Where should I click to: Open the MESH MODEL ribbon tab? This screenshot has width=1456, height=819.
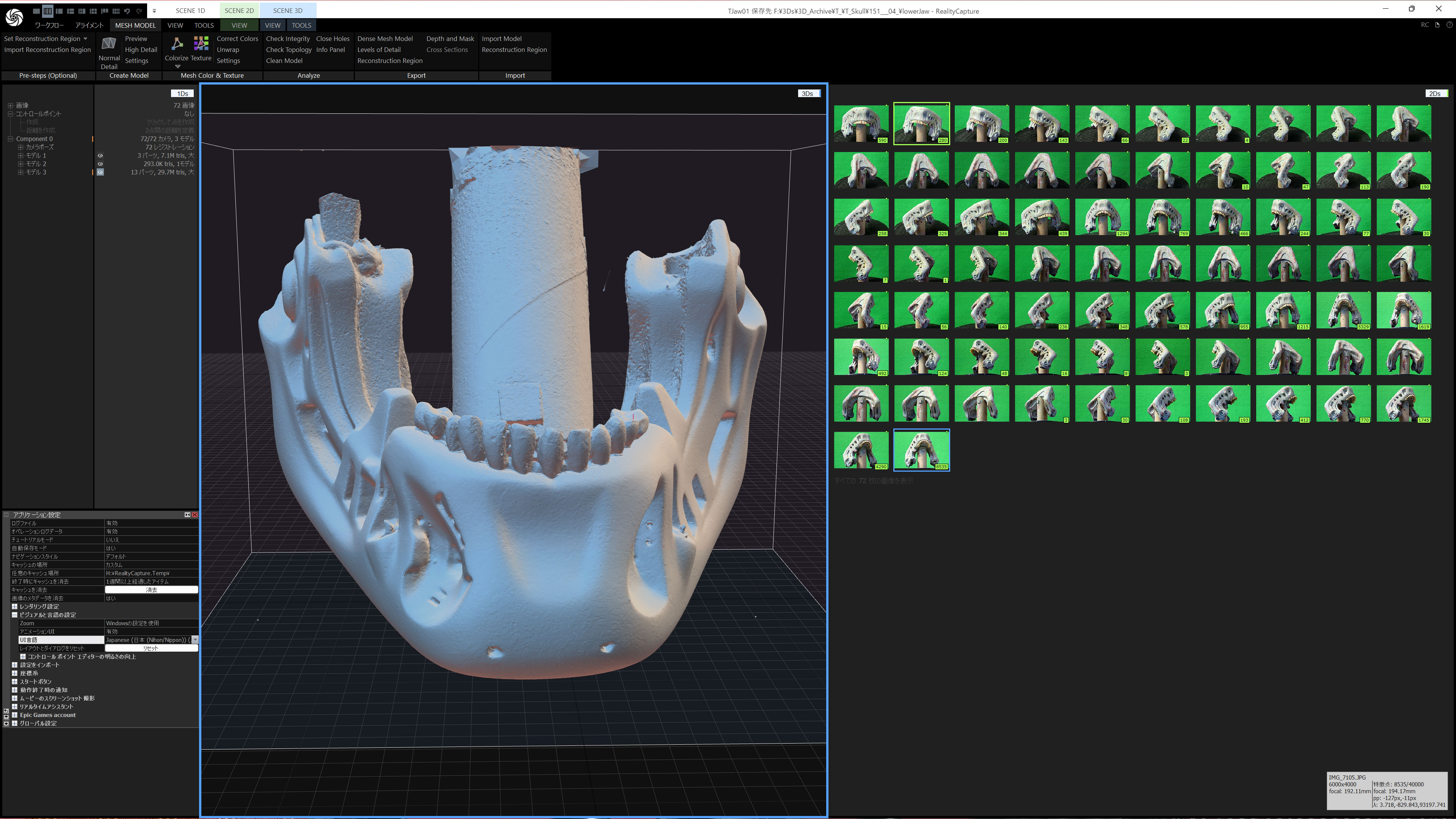(x=135, y=25)
